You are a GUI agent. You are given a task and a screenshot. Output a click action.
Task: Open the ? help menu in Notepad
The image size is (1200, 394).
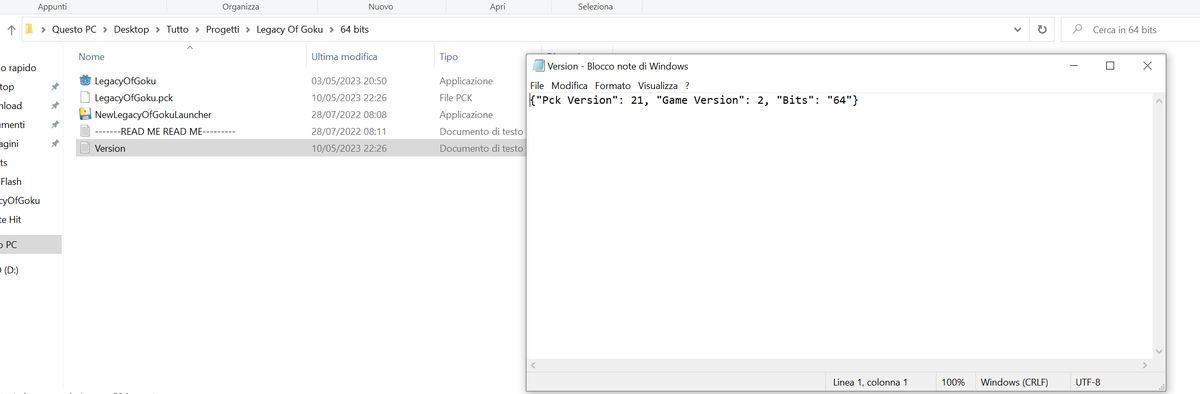(687, 86)
